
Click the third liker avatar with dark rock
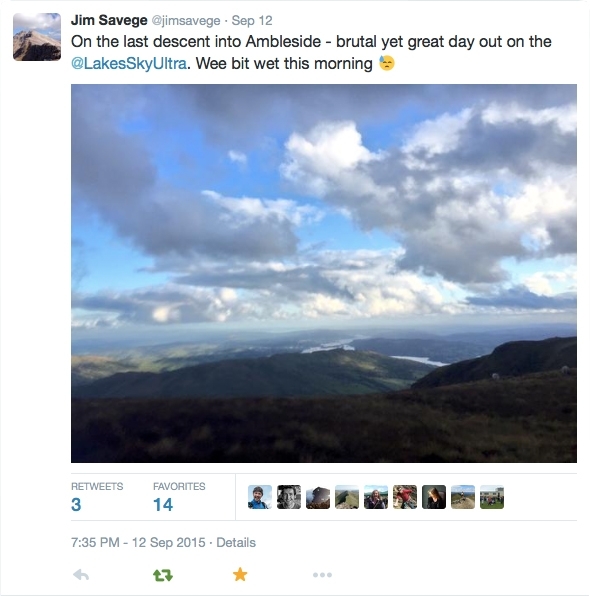click(x=318, y=497)
